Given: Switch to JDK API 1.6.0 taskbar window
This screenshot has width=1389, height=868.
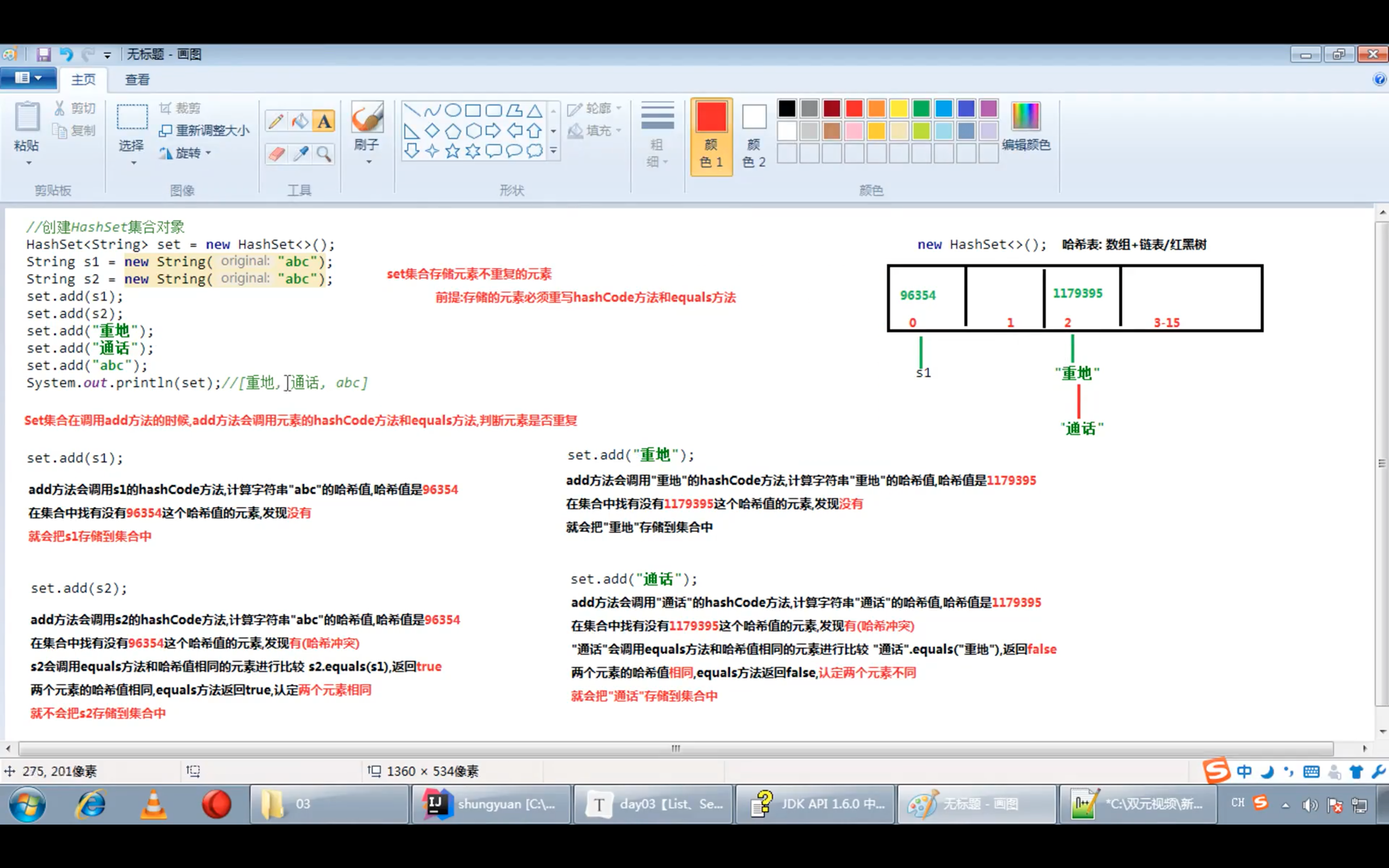Looking at the screenshot, I should click(x=815, y=804).
